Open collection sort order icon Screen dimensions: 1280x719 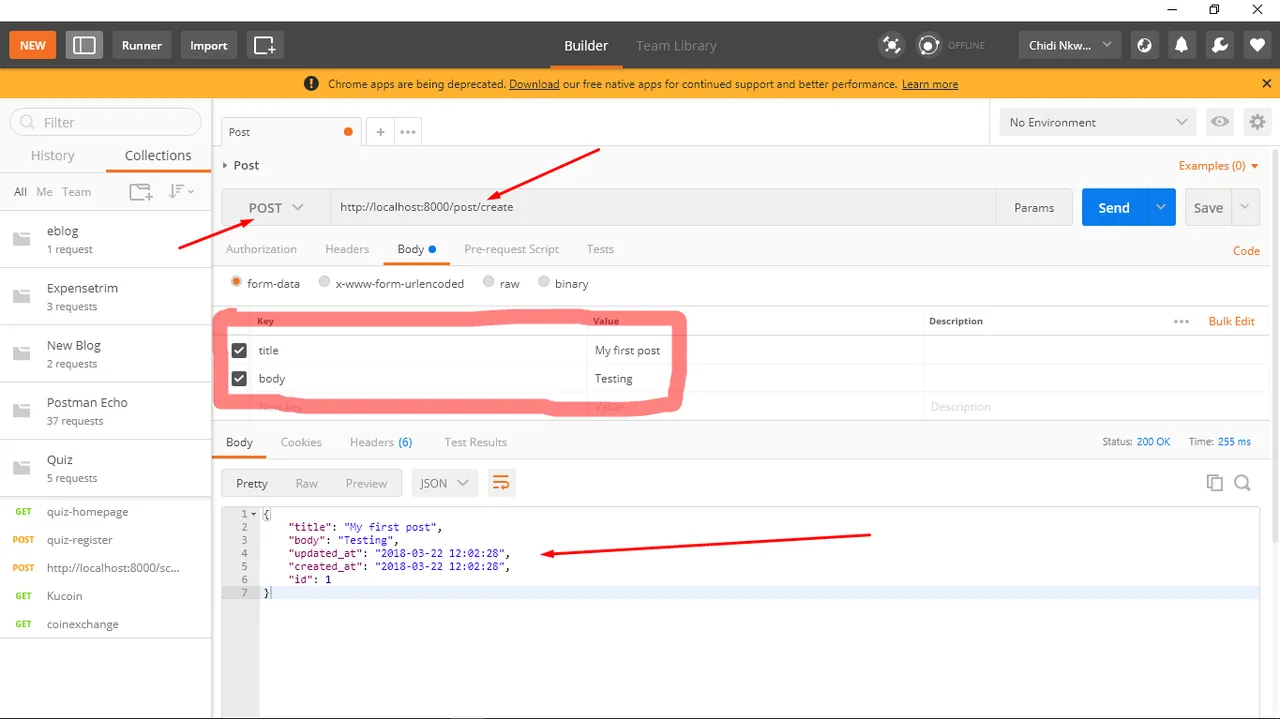pyautogui.click(x=180, y=191)
